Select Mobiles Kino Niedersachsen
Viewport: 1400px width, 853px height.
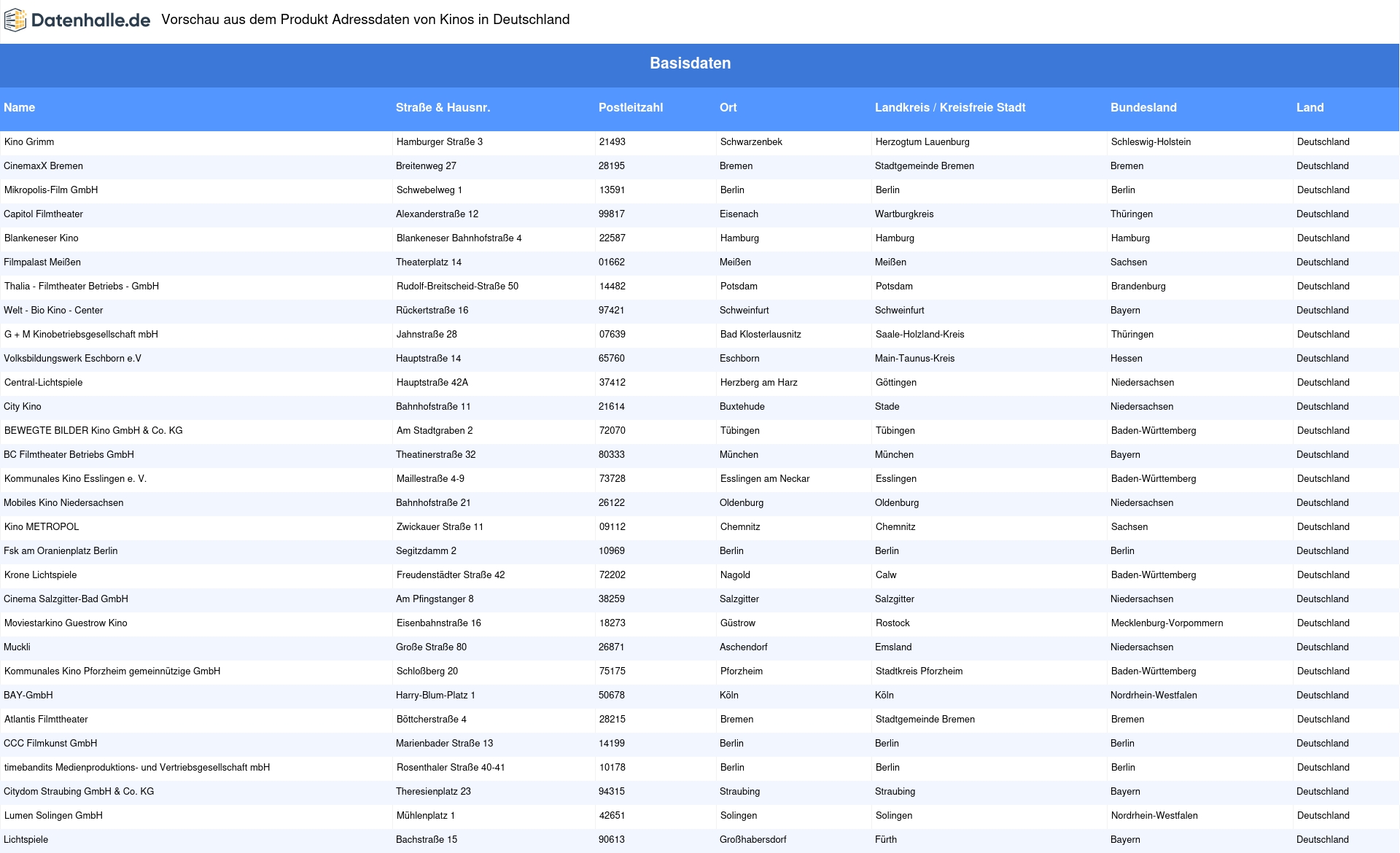[63, 503]
